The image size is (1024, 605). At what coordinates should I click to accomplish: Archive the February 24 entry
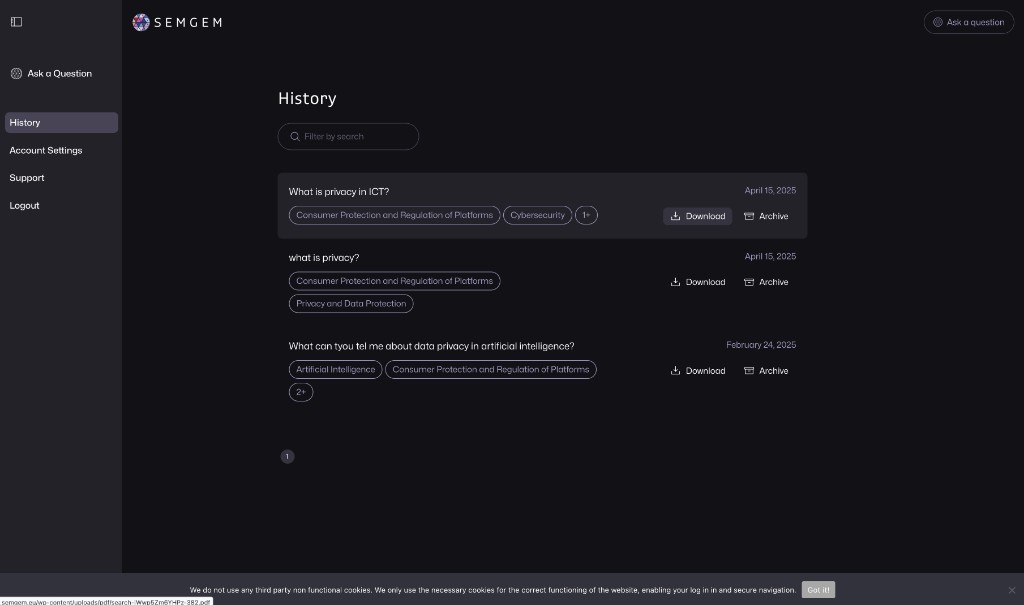pos(766,371)
